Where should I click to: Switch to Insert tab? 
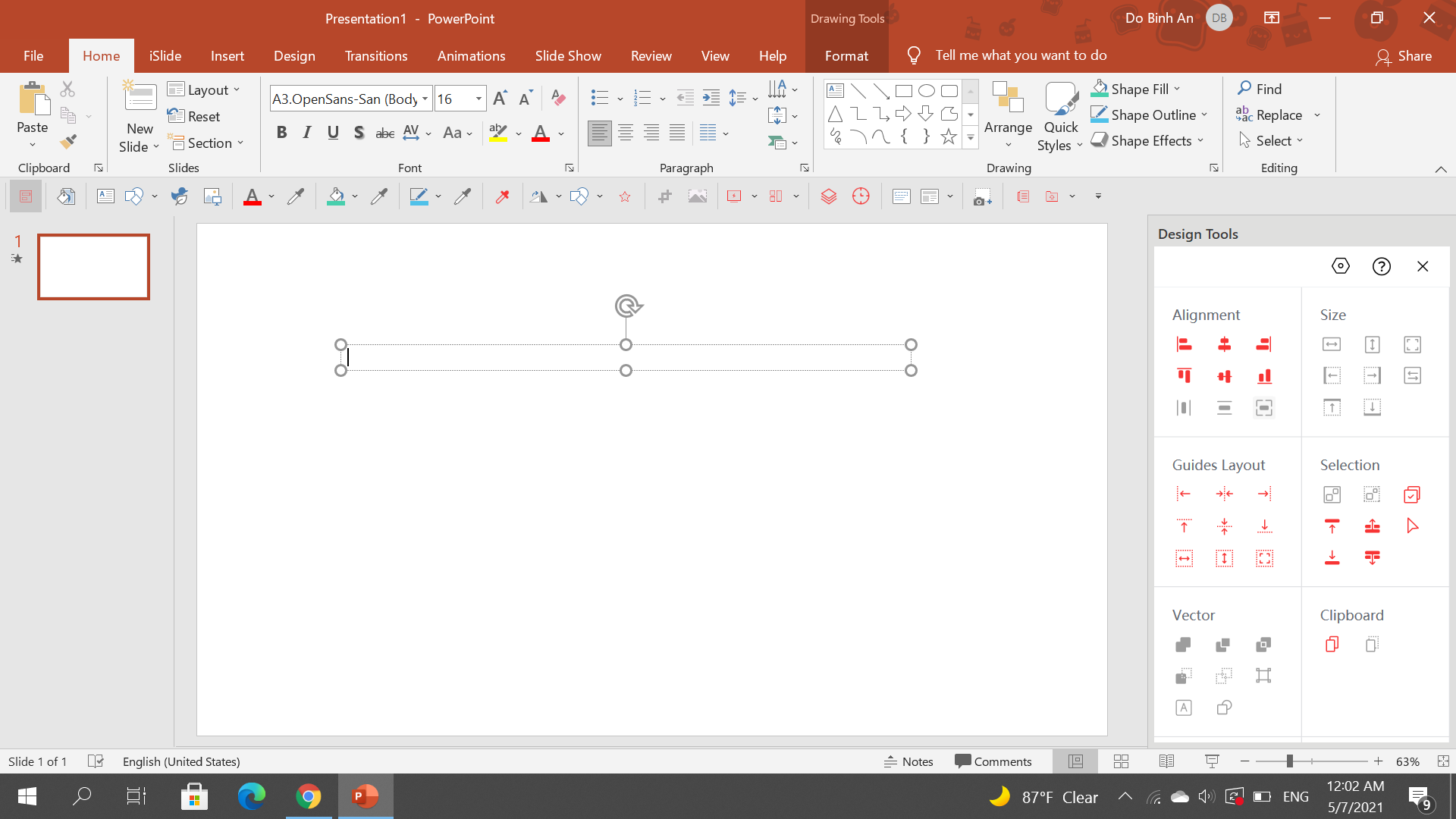click(227, 56)
